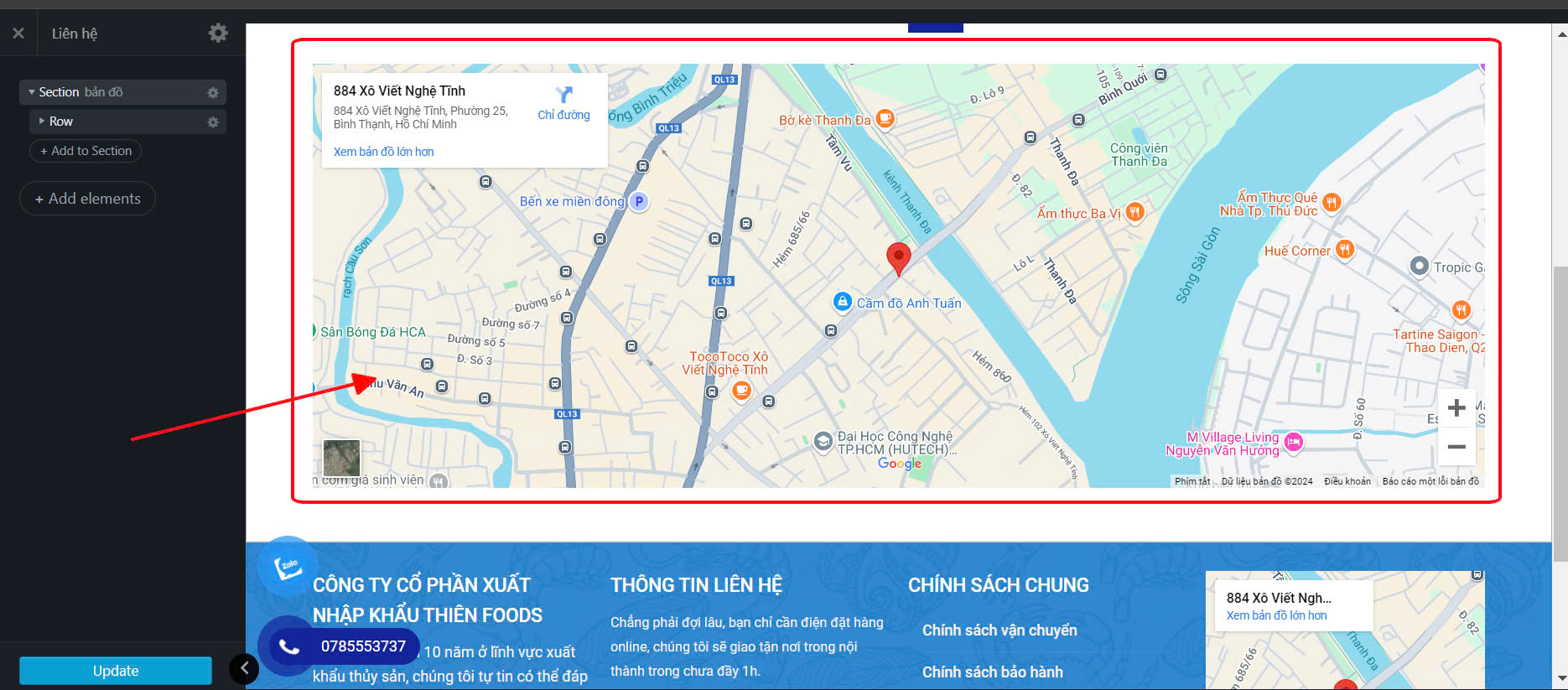The image size is (1568, 690).
Task: Call the 0785553737 phone button
Action: pyautogui.click(x=340, y=646)
